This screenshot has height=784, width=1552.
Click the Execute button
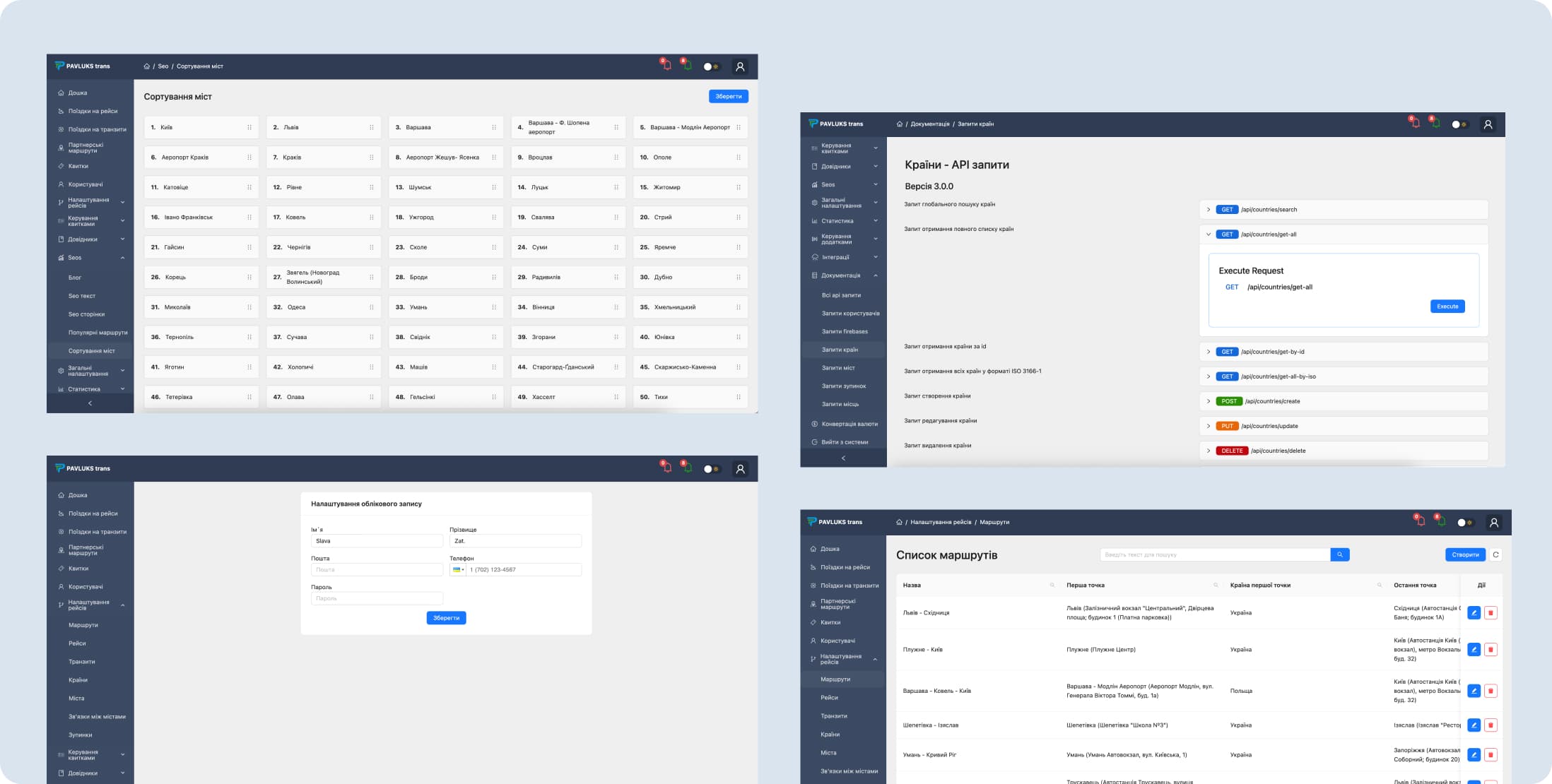[x=1447, y=307]
